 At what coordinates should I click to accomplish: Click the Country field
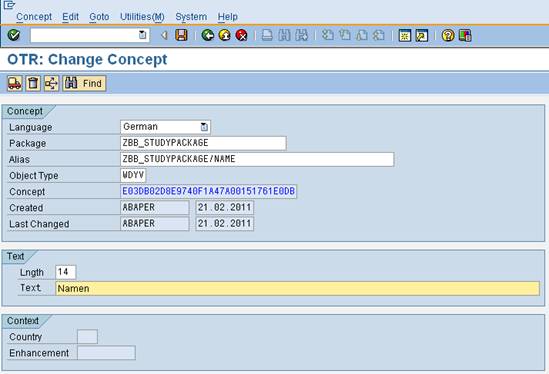[87, 337]
